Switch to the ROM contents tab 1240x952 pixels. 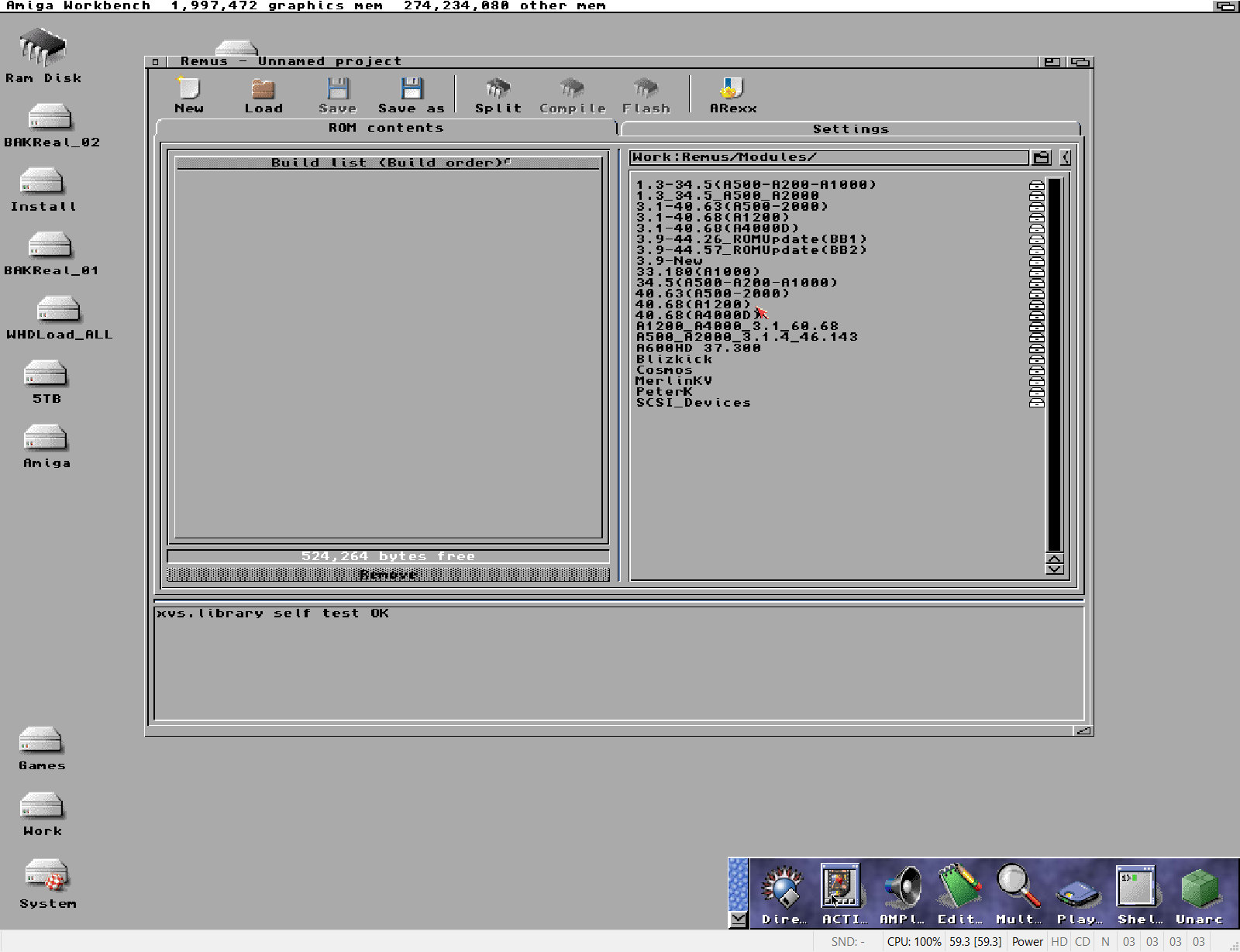click(386, 128)
